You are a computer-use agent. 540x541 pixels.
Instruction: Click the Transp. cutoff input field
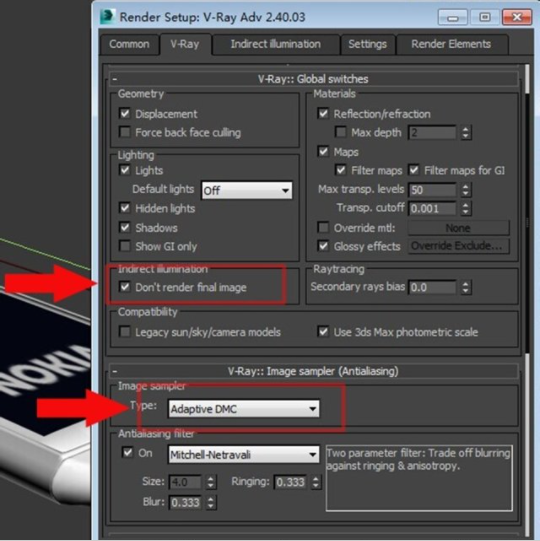pyautogui.click(x=432, y=208)
